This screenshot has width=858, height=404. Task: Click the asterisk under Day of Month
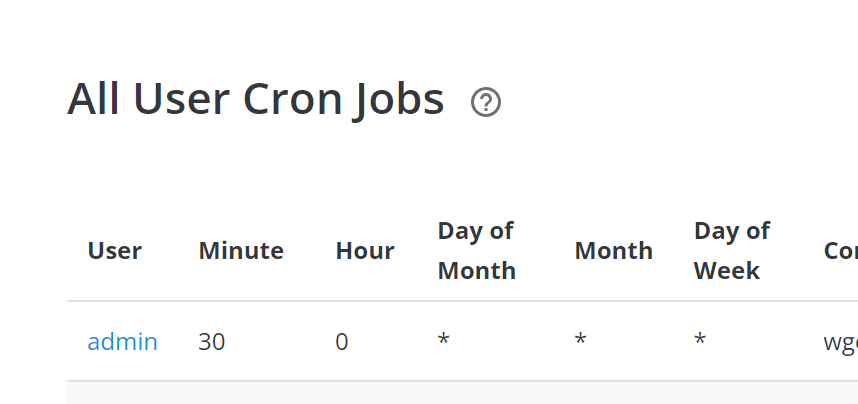443,339
